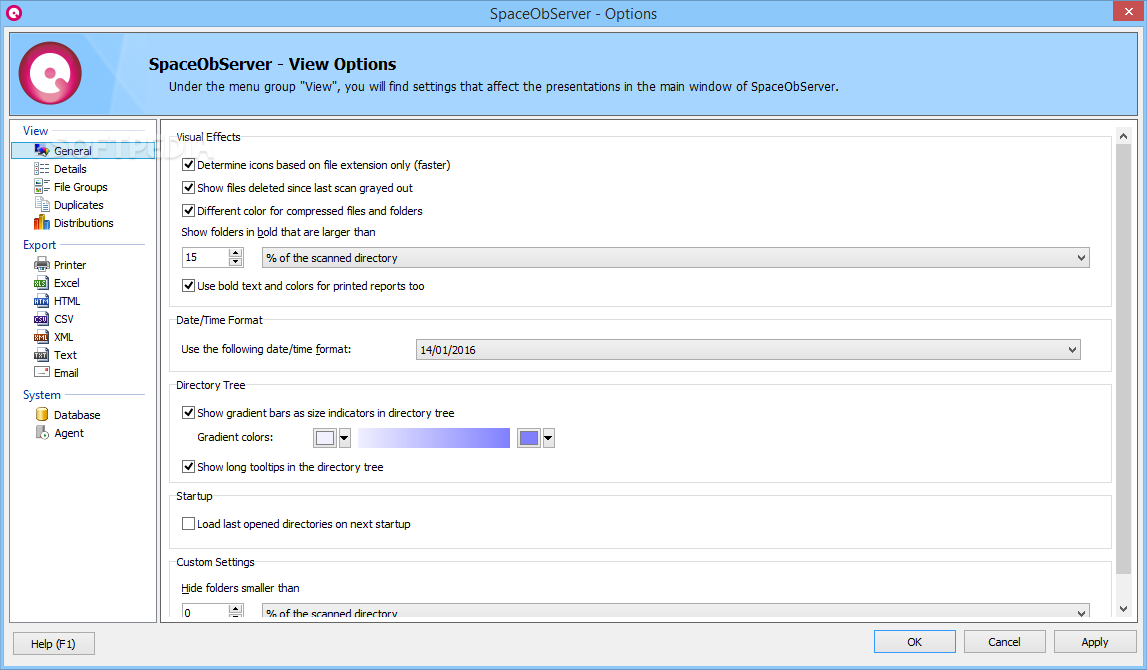Open end gradient color dropdown arrow
Screen dimensions: 1147x670
548,438
